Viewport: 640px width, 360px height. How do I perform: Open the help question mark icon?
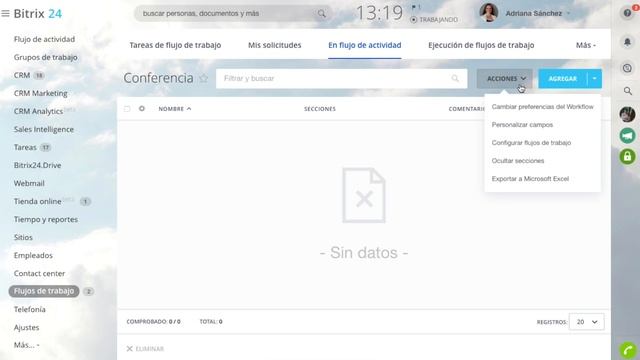pos(627,13)
